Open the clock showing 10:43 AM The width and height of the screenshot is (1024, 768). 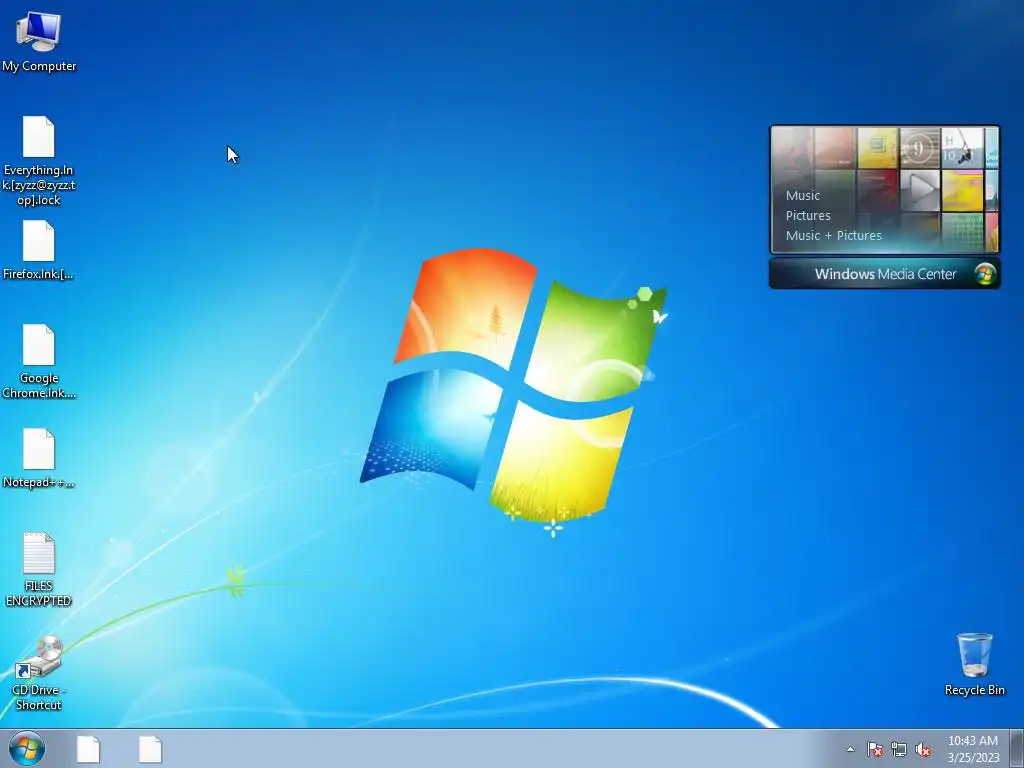[x=973, y=748]
